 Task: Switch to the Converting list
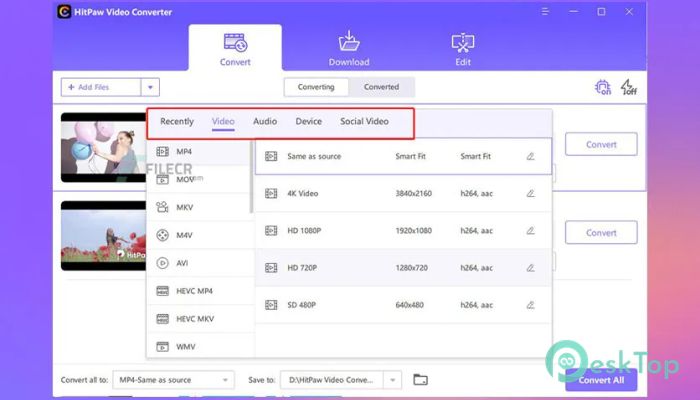[316, 87]
